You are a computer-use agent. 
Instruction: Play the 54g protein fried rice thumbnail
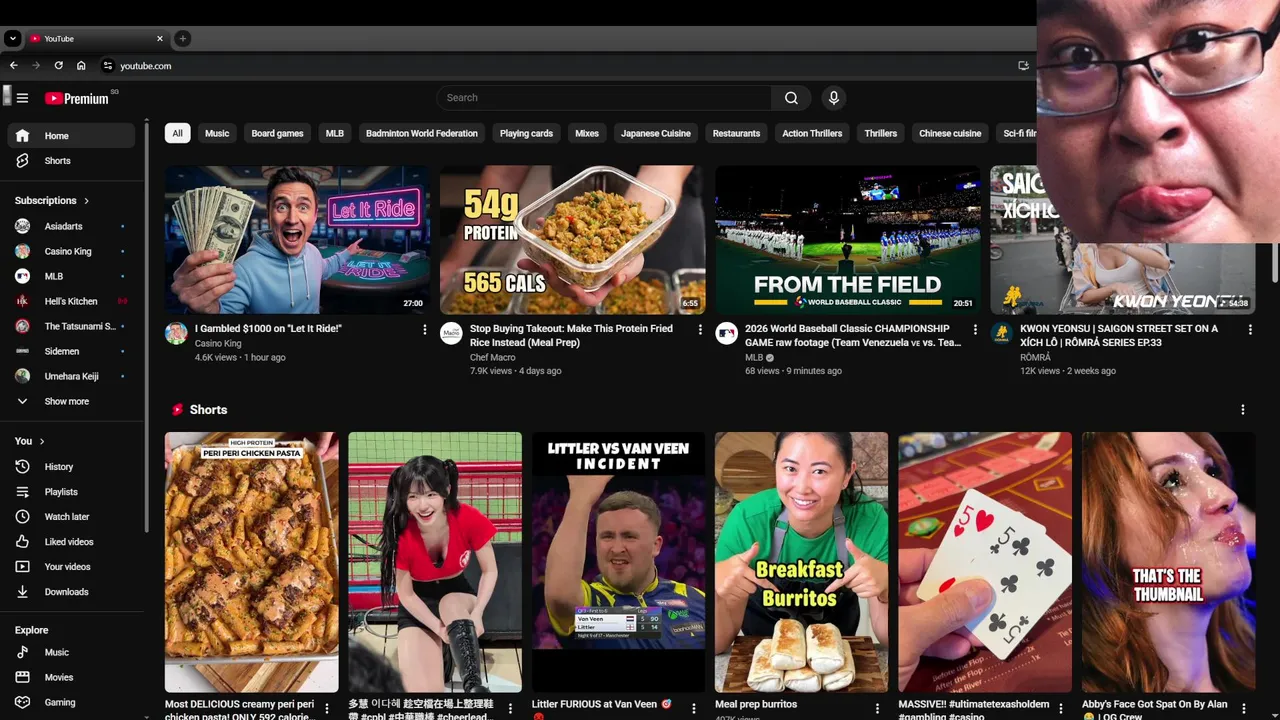pos(572,240)
